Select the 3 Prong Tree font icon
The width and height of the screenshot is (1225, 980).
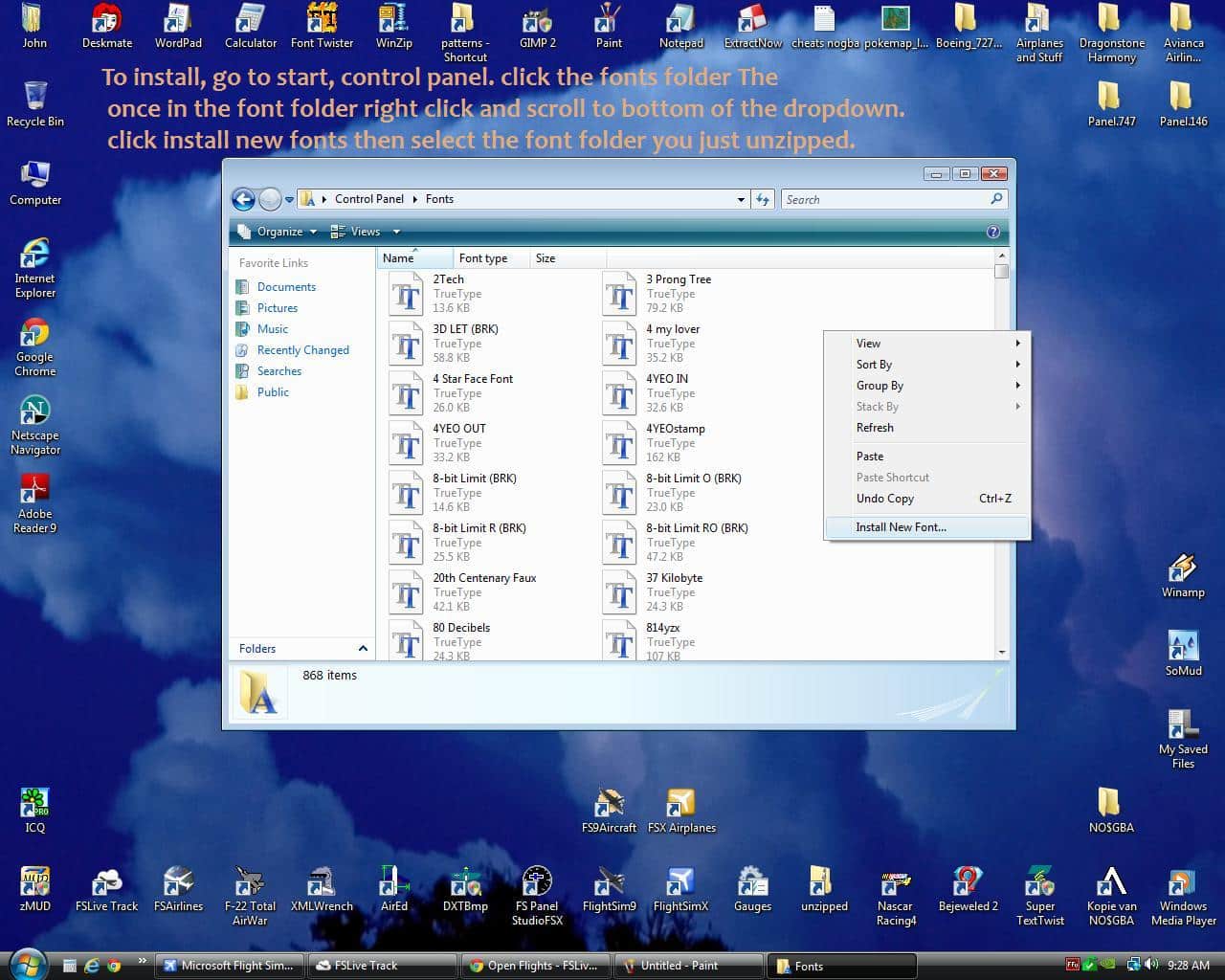620,294
